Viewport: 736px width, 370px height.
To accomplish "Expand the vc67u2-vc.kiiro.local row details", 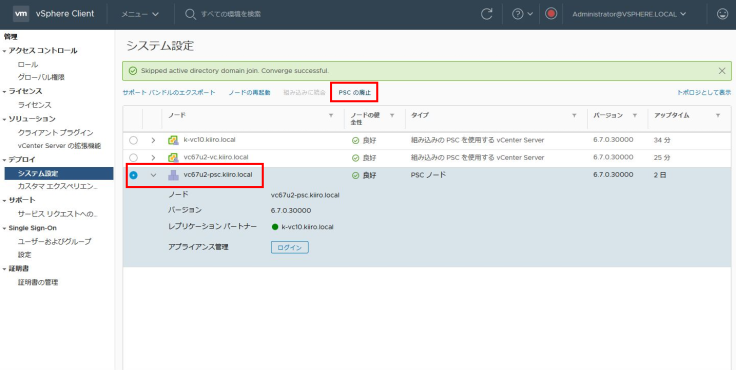I will (x=153, y=158).
